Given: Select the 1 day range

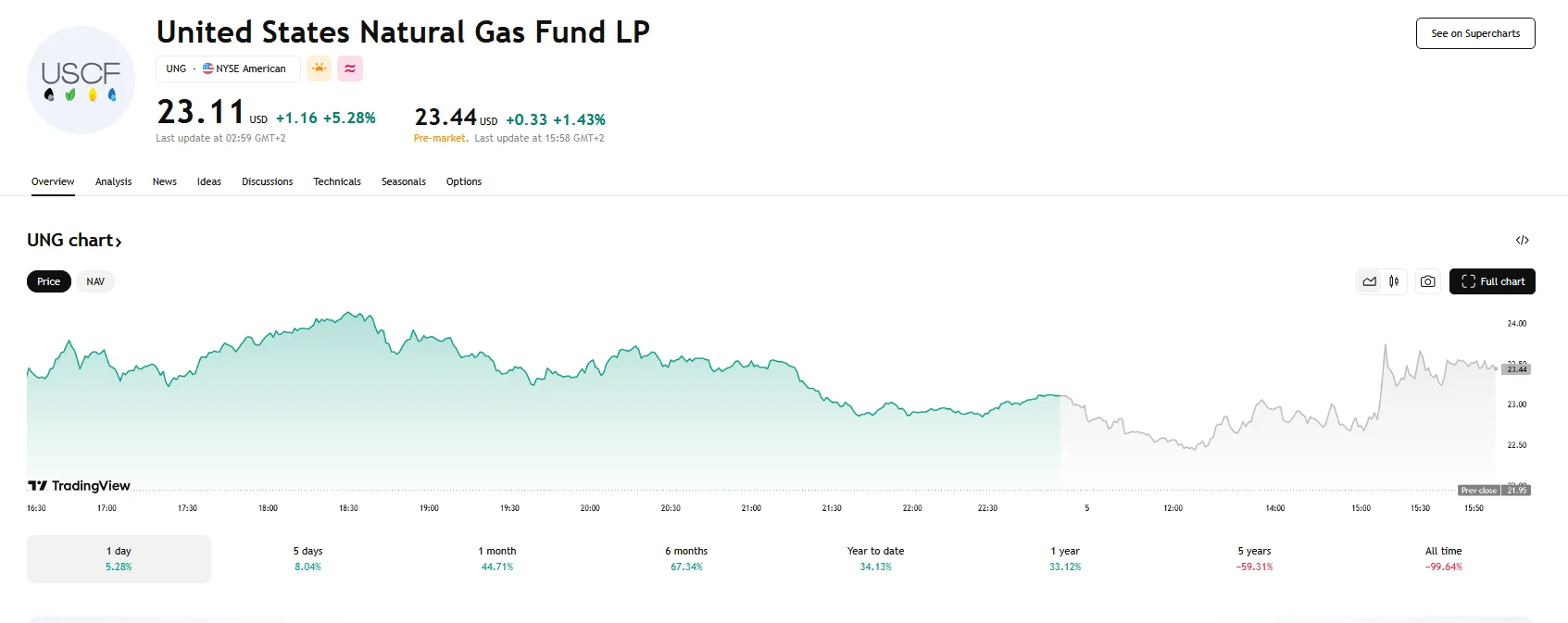Looking at the screenshot, I should point(119,558).
